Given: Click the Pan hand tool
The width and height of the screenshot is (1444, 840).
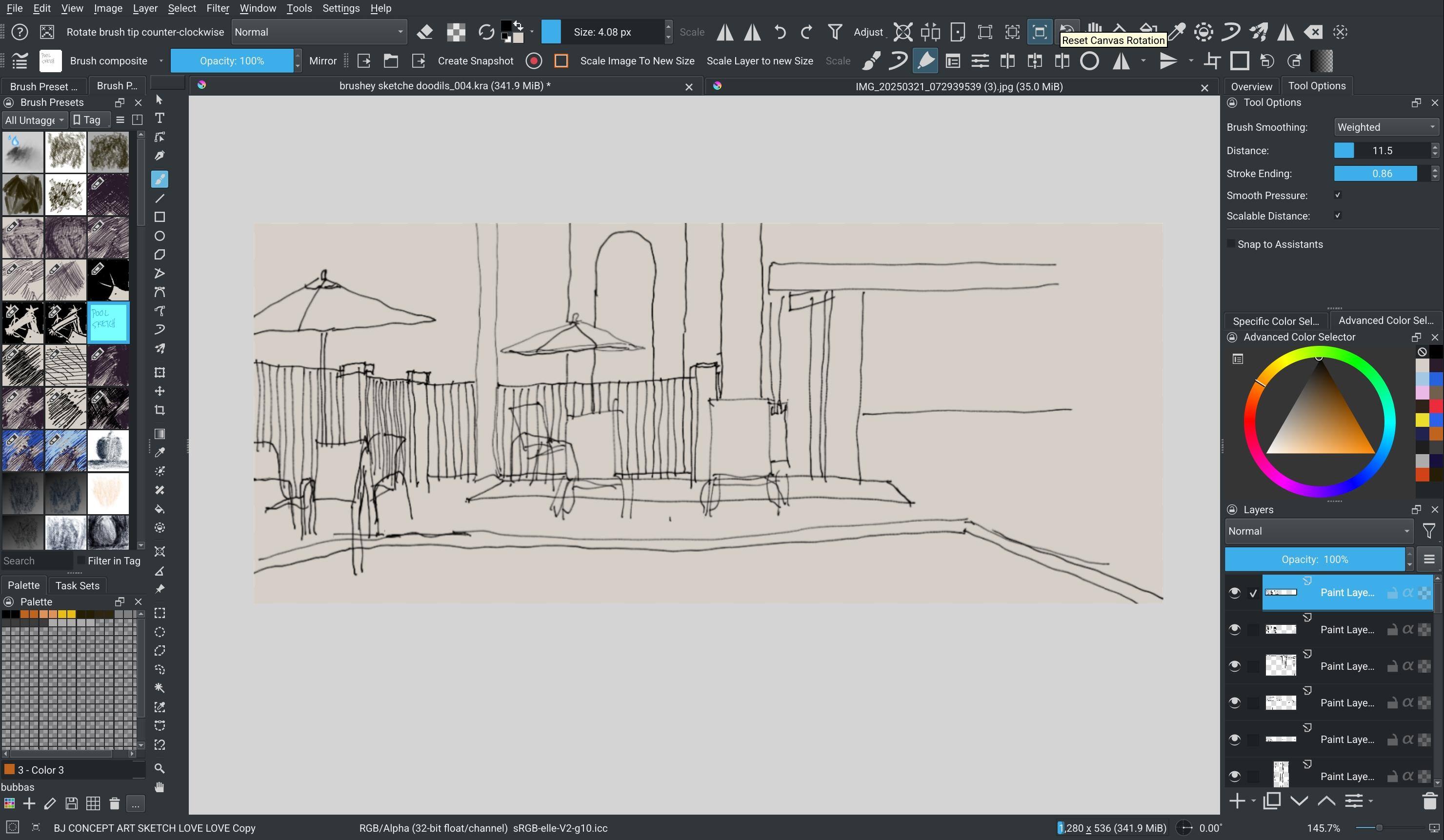Looking at the screenshot, I should (160, 787).
